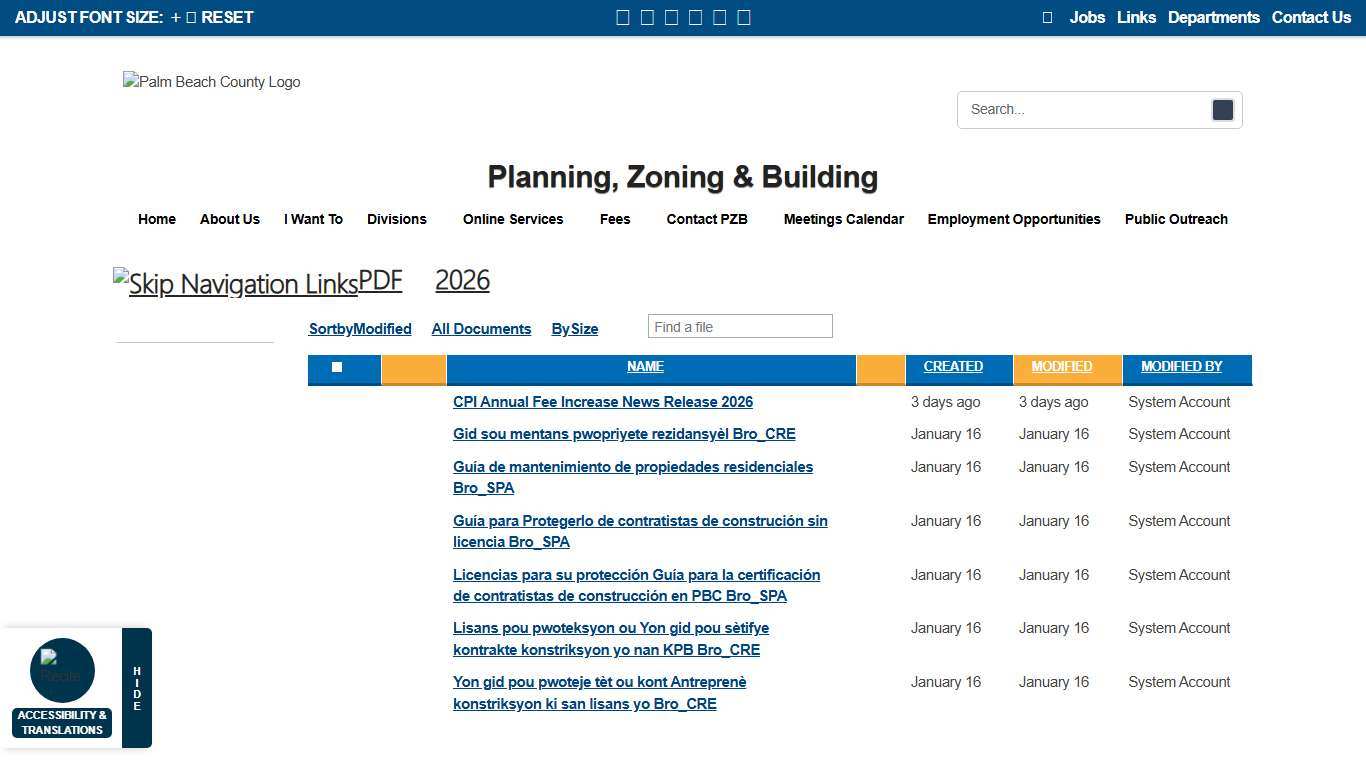The image size is (1366, 768).
Task: Switch to the All Documents view
Action: point(481,329)
